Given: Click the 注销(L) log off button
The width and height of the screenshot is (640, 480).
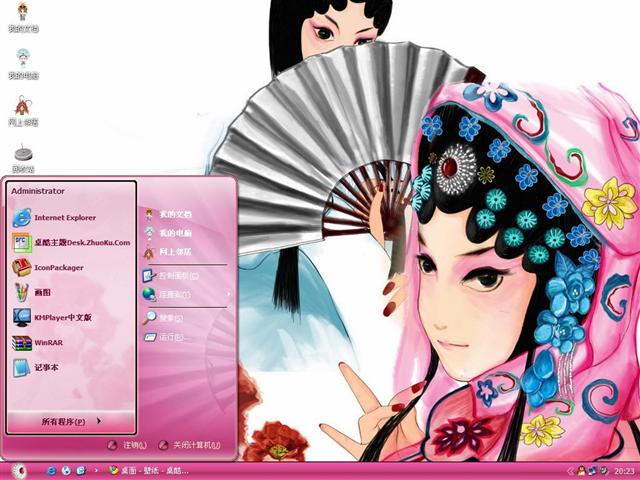Looking at the screenshot, I should tap(127, 445).
